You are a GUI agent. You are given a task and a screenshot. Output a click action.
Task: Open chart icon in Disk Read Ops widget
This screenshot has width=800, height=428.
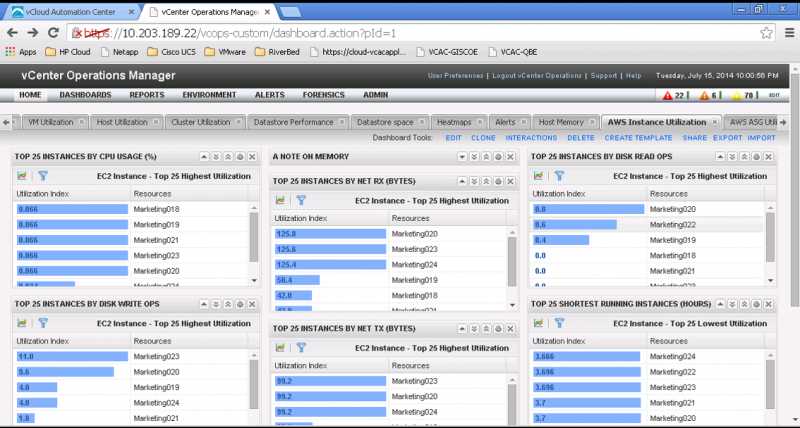point(538,176)
